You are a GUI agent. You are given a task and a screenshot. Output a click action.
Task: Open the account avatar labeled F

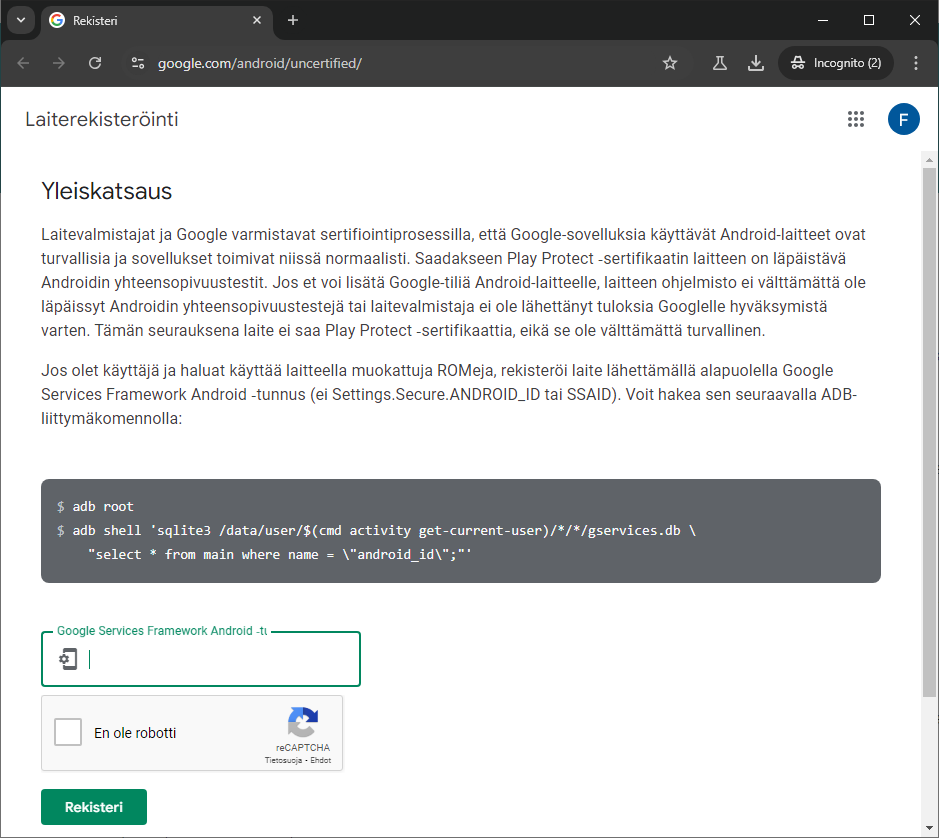(903, 119)
